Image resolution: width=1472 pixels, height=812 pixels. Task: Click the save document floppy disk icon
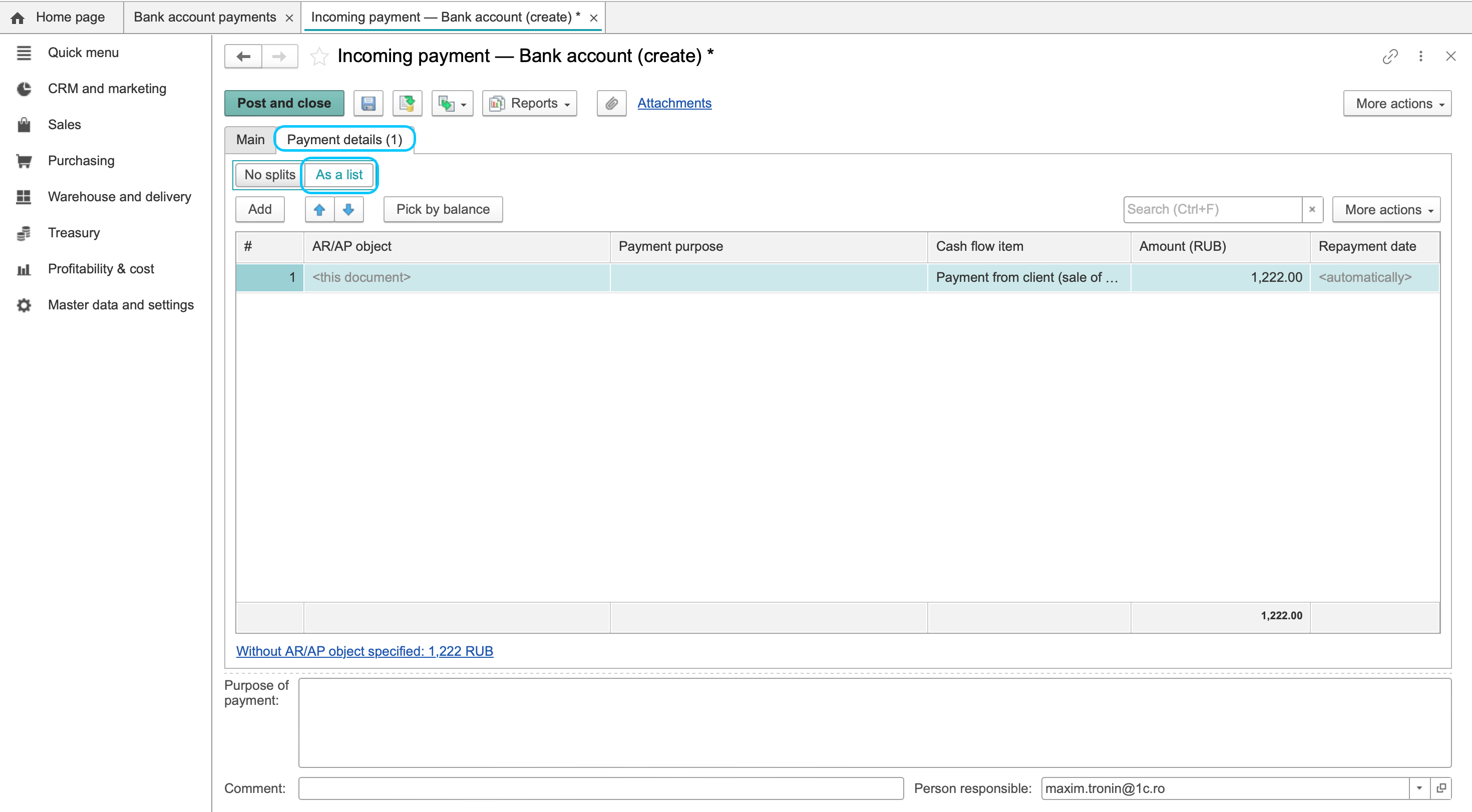tap(368, 104)
